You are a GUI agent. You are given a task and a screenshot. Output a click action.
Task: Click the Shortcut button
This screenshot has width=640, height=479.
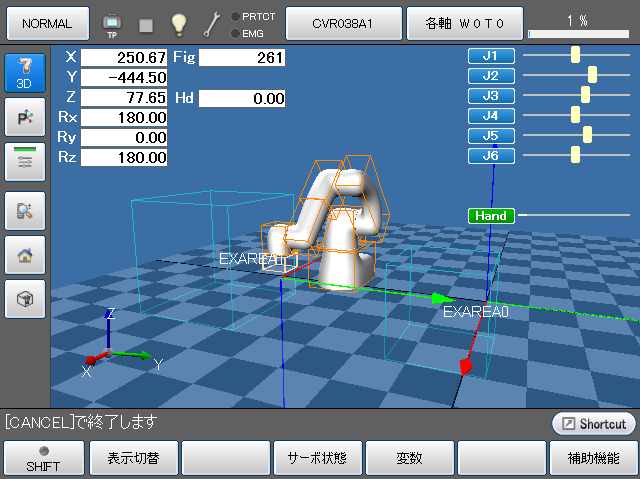(x=593, y=424)
